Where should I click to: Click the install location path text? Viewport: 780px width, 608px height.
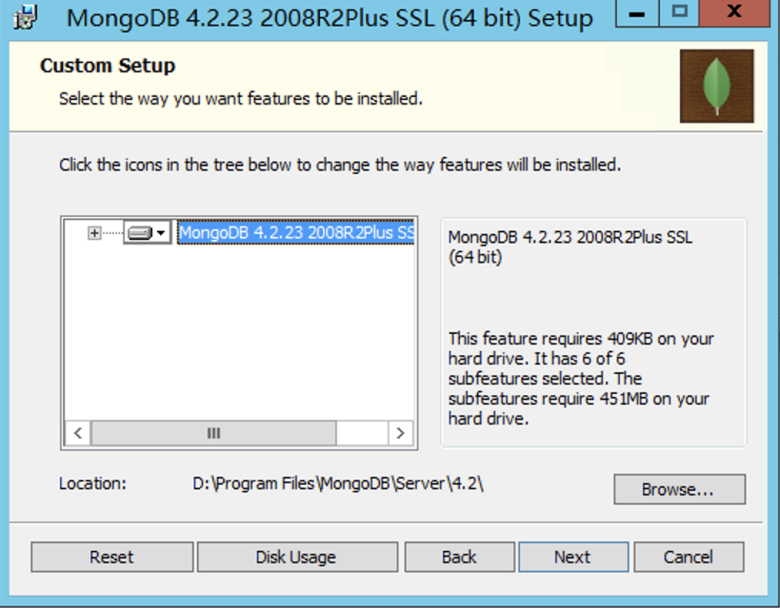point(339,483)
